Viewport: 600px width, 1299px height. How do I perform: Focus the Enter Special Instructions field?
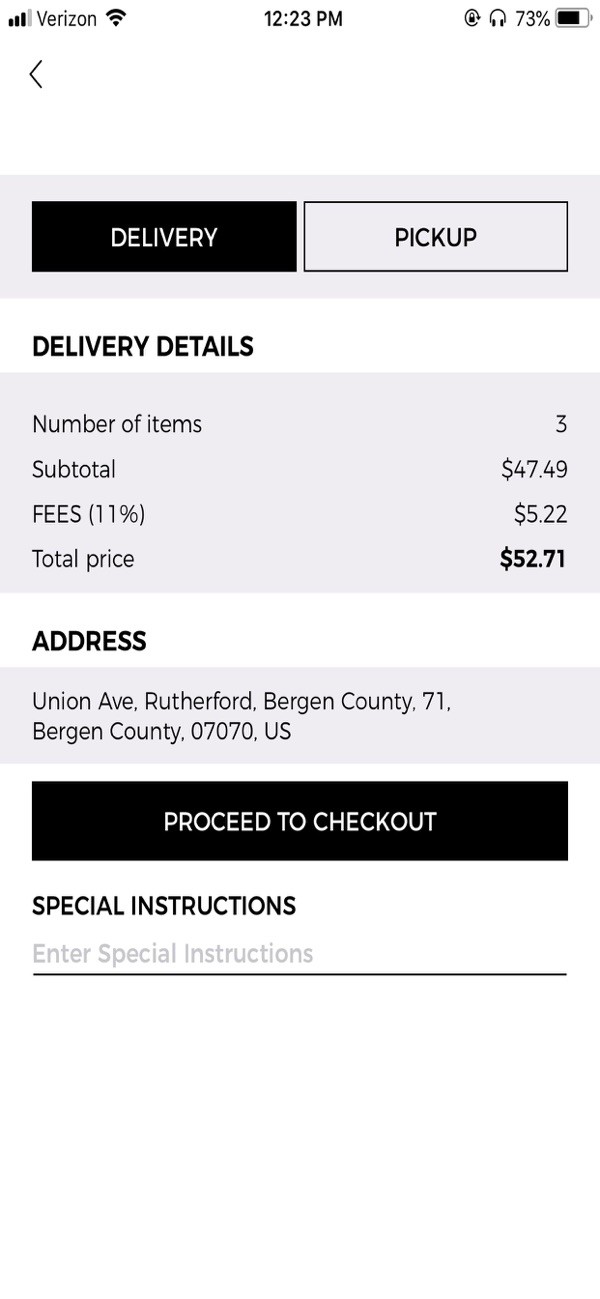click(x=298, y=954)
